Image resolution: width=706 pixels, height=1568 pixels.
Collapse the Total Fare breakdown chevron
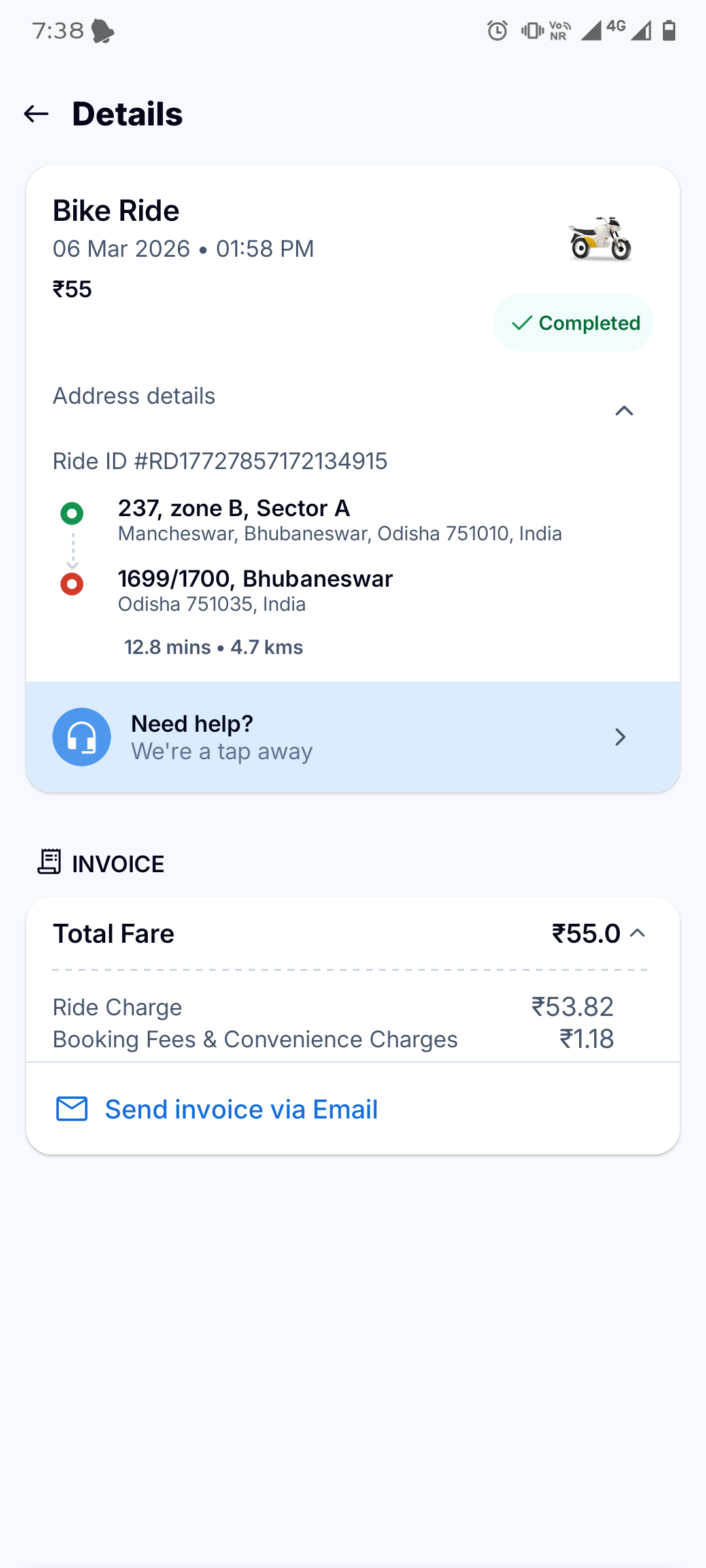637,933
